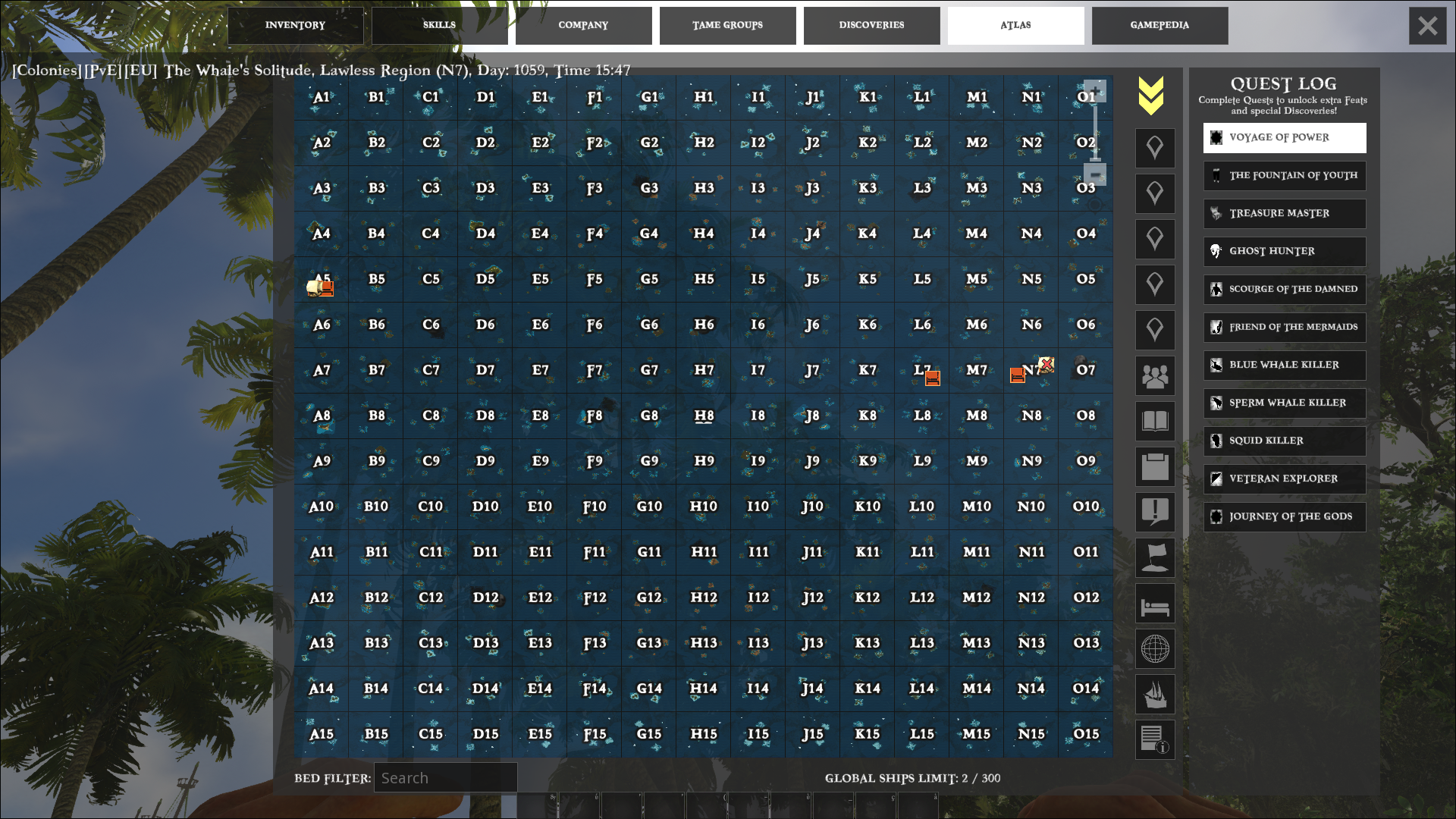Switch to the Skills tab
Viewport: 1456px width, 819px height.
click(x=440, y=26)
